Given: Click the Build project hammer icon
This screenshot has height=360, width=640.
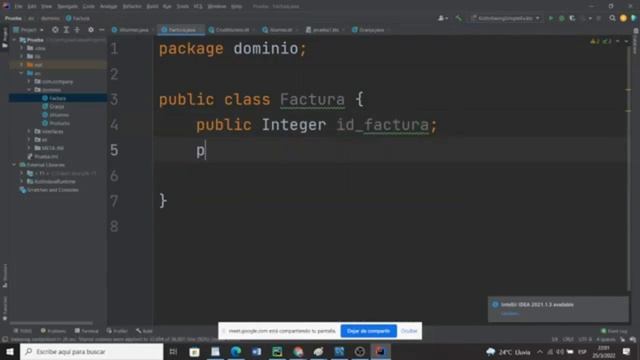Looking at the screenshot, I should tap(459, 18).
